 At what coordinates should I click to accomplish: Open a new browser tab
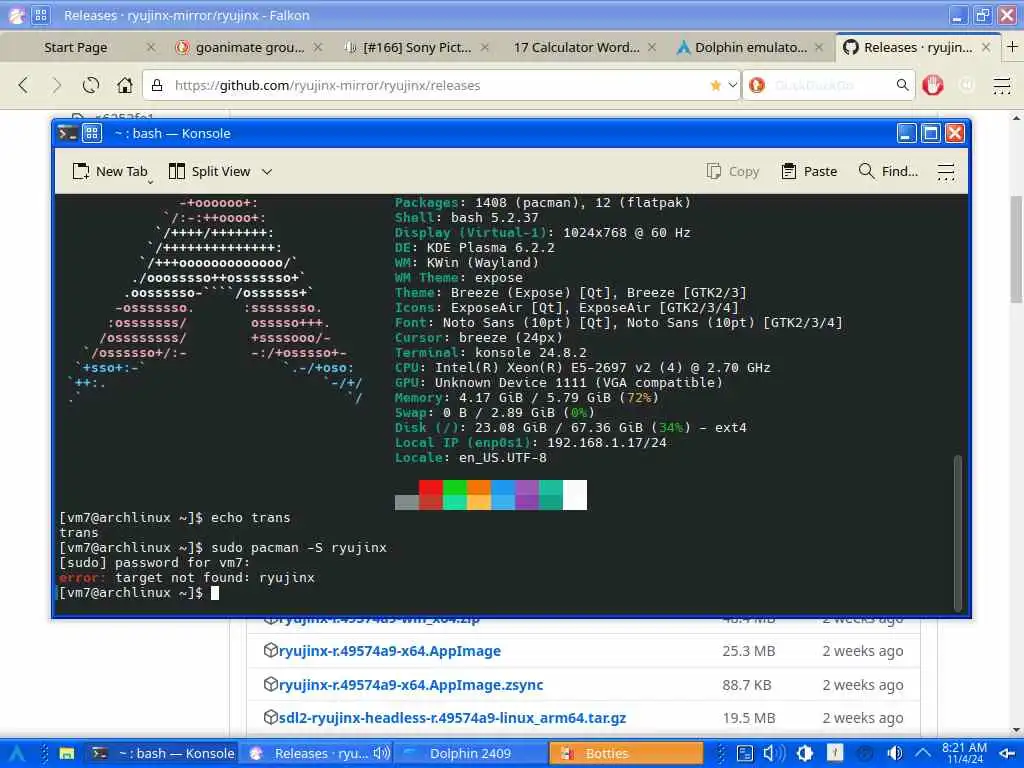pyautogui.click(x=1012, y=47)
